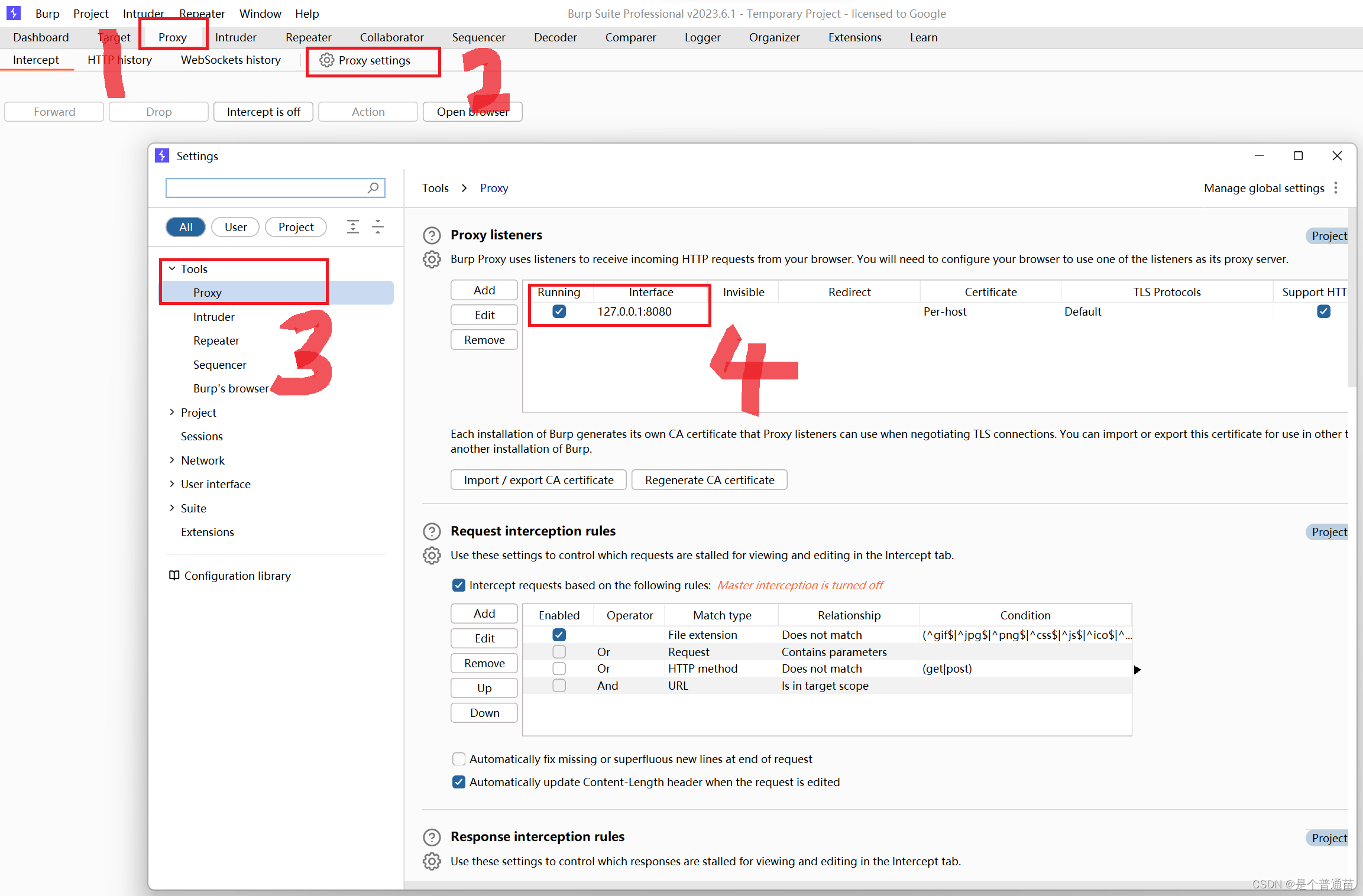Expand the Network tree node
The image size is (1363, 896).
point(172,460)
